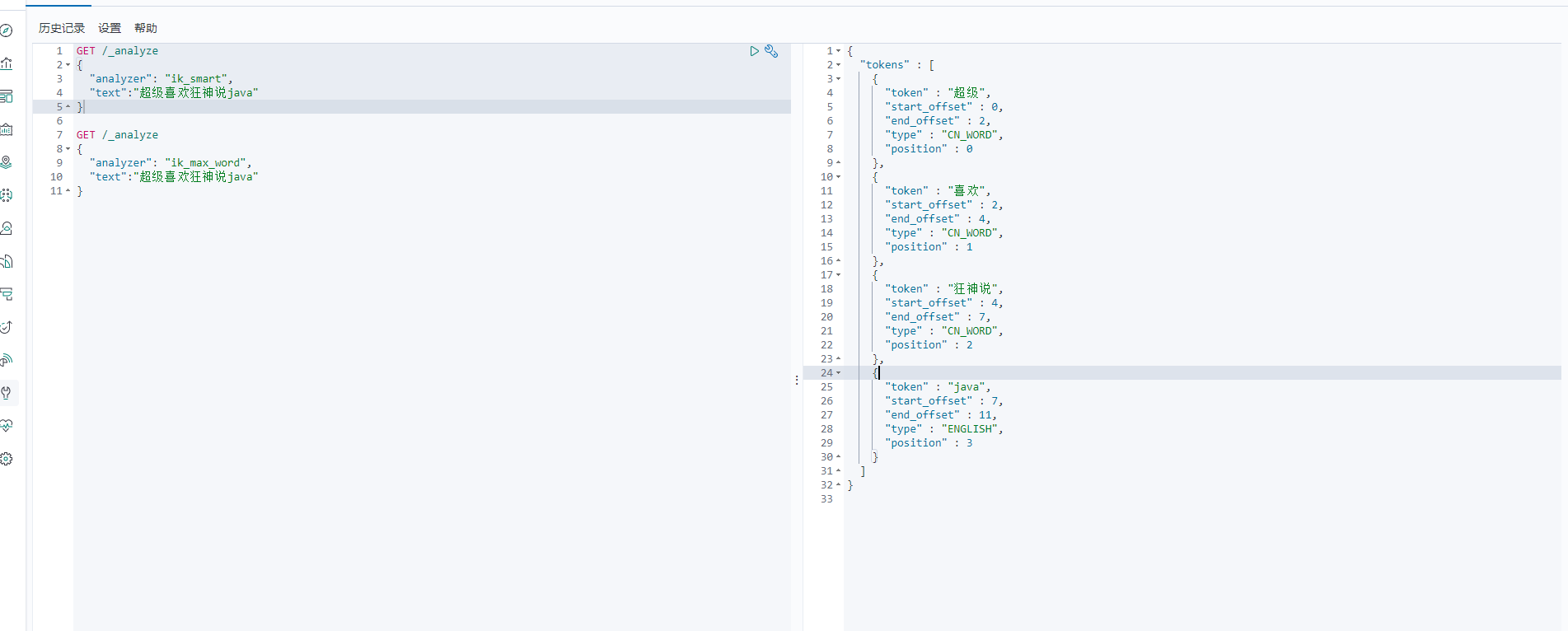Image resolution: width=1568 pixels, height=631 pixels.
Task: Open the 设置 menu
Action: coord(110,28)
